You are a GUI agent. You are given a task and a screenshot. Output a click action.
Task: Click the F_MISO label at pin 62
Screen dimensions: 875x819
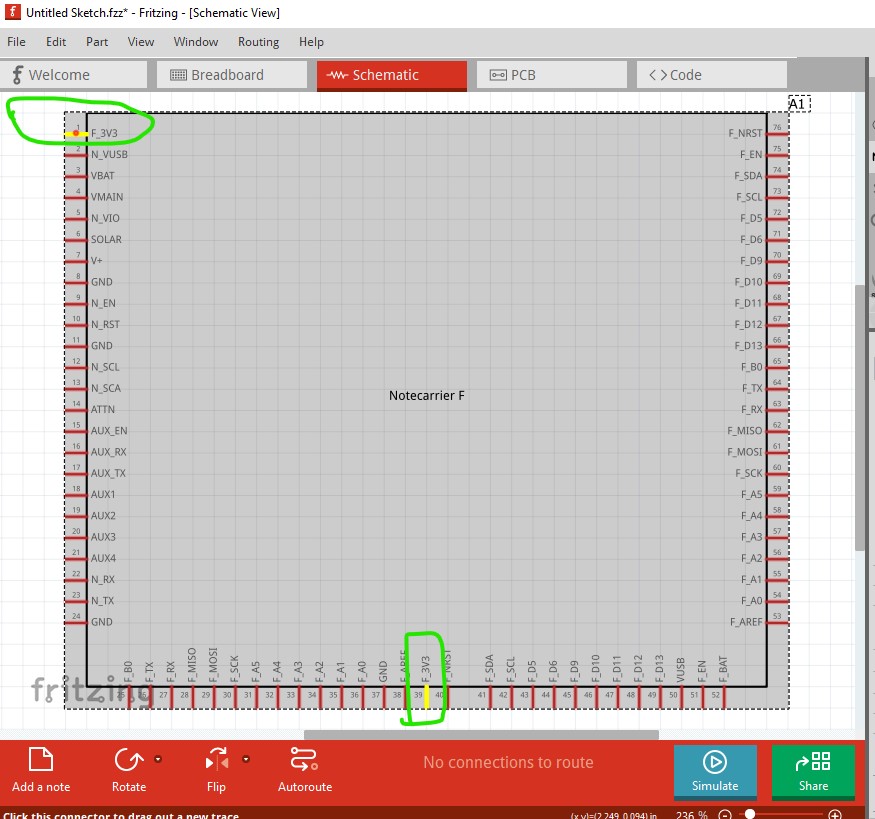pos(744,430)
